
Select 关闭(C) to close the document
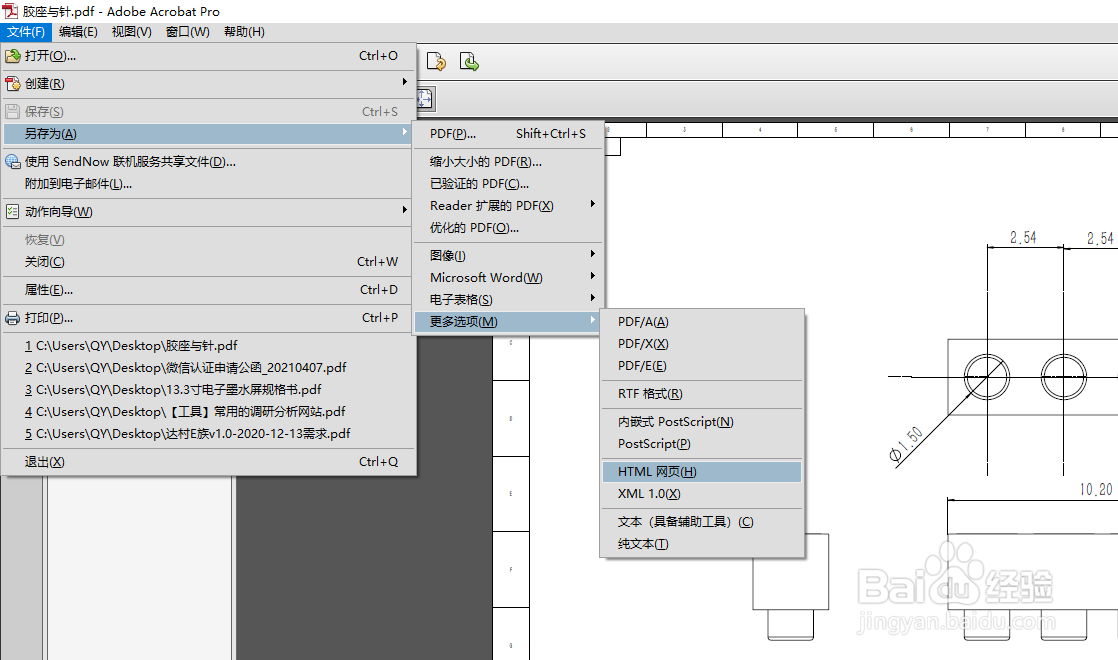click(x=207, y=262)
